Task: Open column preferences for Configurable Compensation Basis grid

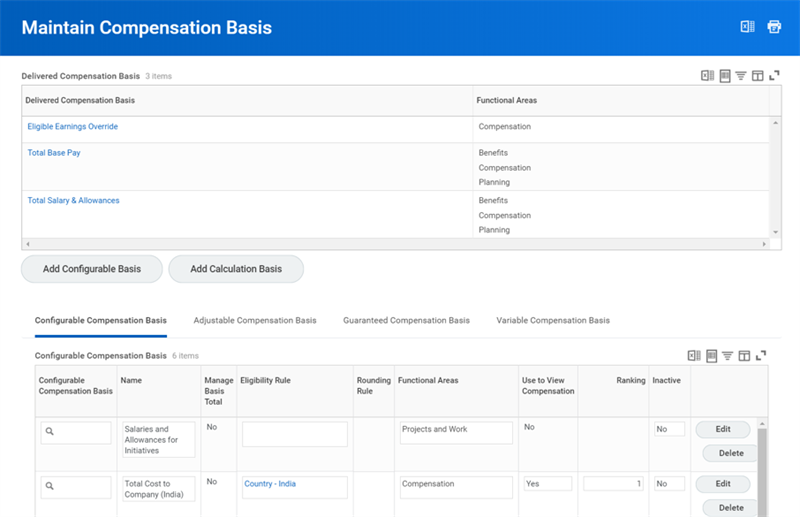Action: (x=744, y=355)
